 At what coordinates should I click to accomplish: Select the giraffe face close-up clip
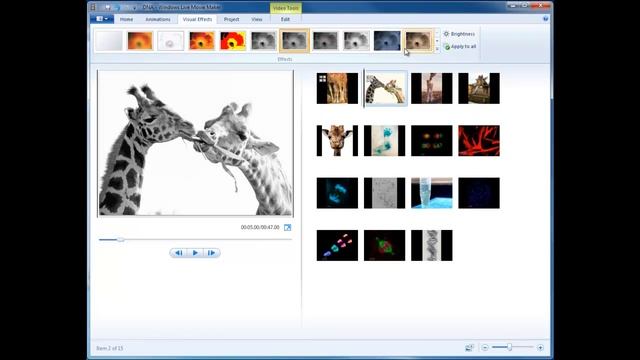coord(337,140)
